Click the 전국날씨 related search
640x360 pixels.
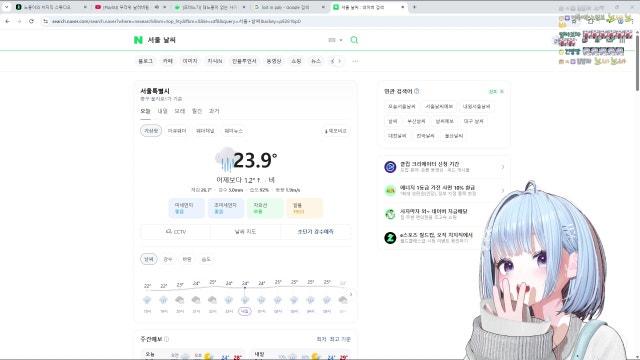point(425,136)
